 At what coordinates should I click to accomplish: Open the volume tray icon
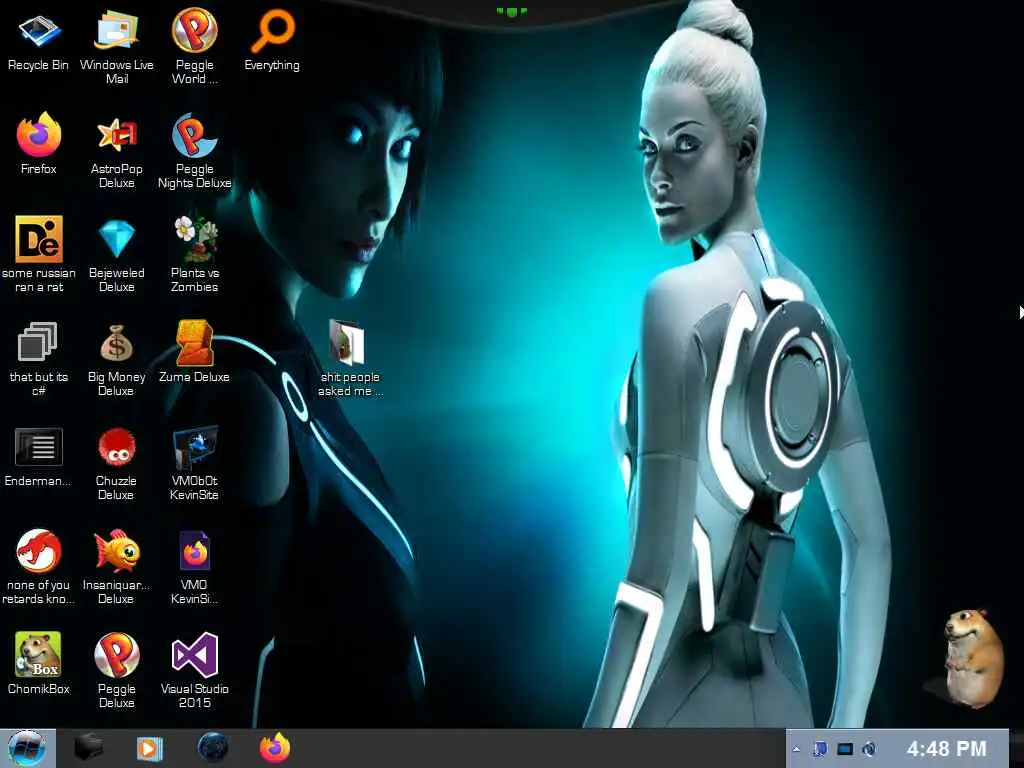tap(869, 749)
